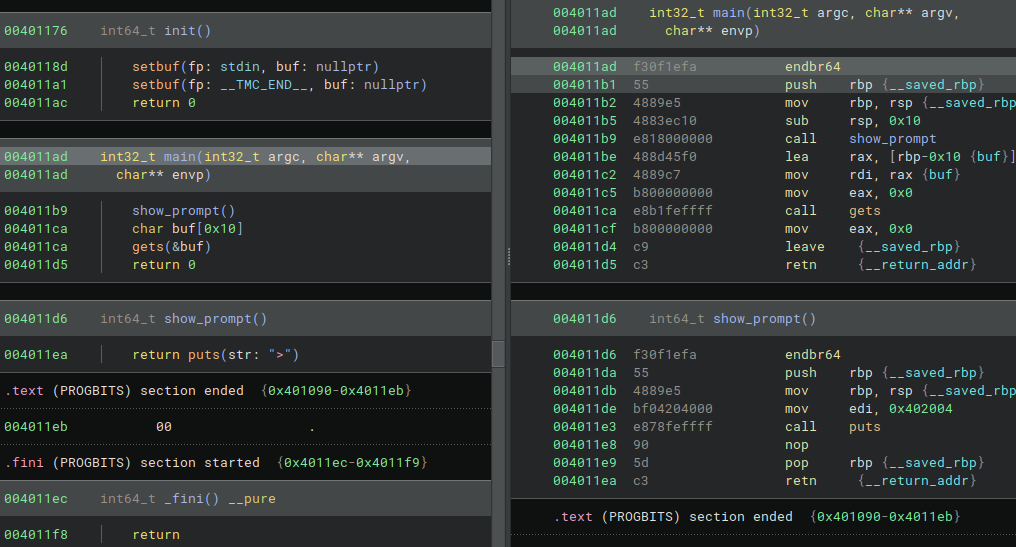Image resolution: width=1016 pixels, height=547 pixels.
Task: Select the _fini() function header
Action: click(187, 499)
